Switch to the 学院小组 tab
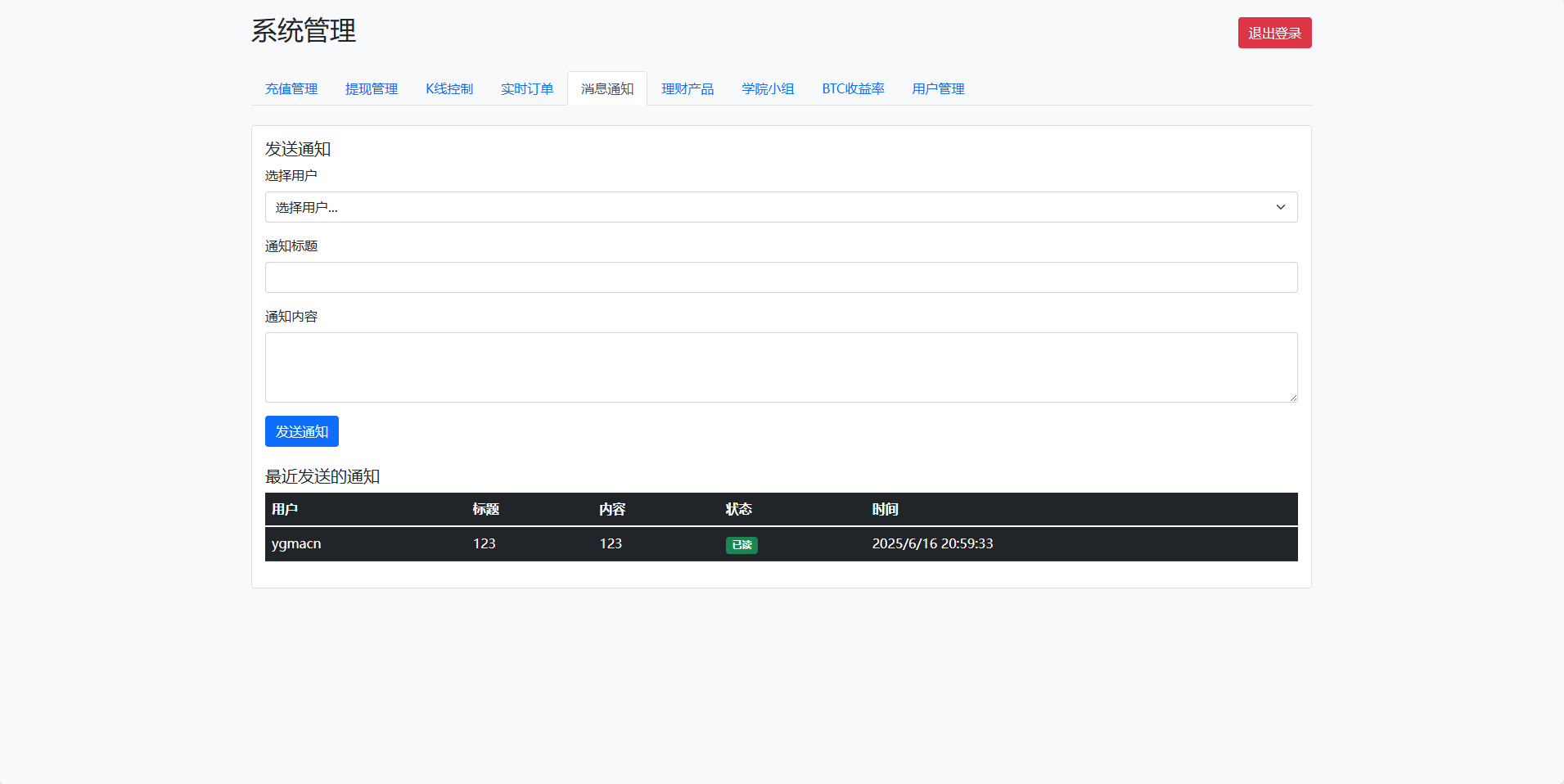This screenshot has height=784, width=1564. point(768,88)
